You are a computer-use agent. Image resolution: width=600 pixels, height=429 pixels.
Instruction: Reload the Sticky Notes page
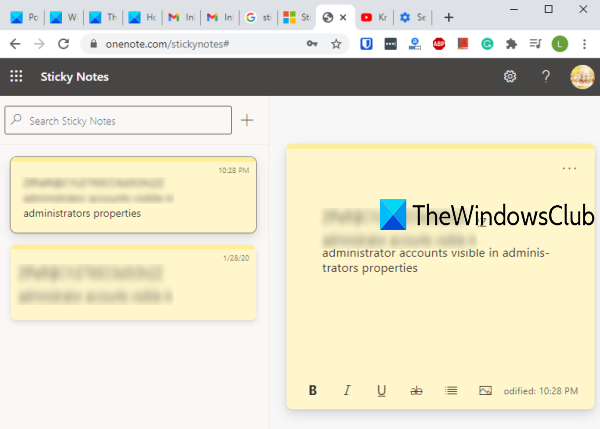(64, 44)
